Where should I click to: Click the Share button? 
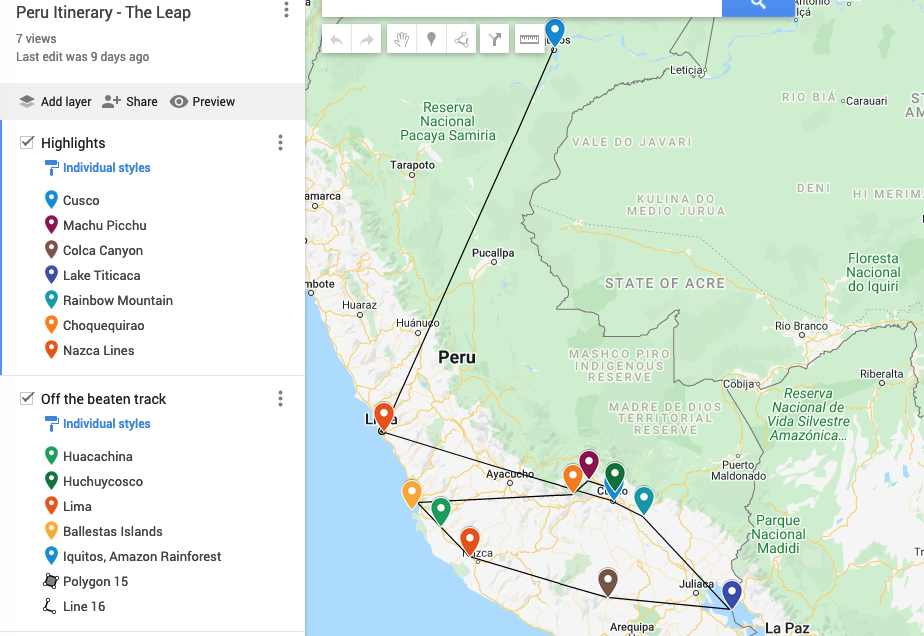tap(130, 102)
